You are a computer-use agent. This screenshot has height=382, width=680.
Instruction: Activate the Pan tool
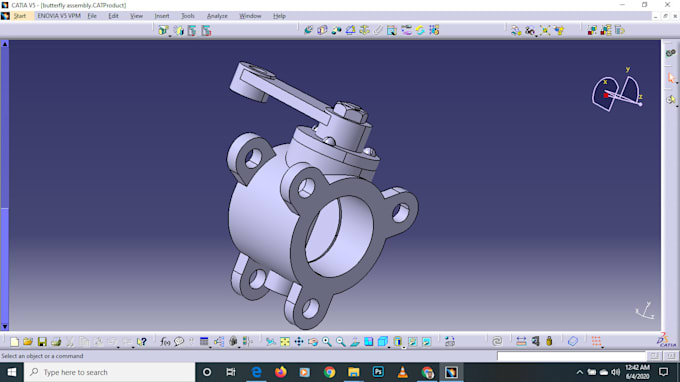pos(299,342)
